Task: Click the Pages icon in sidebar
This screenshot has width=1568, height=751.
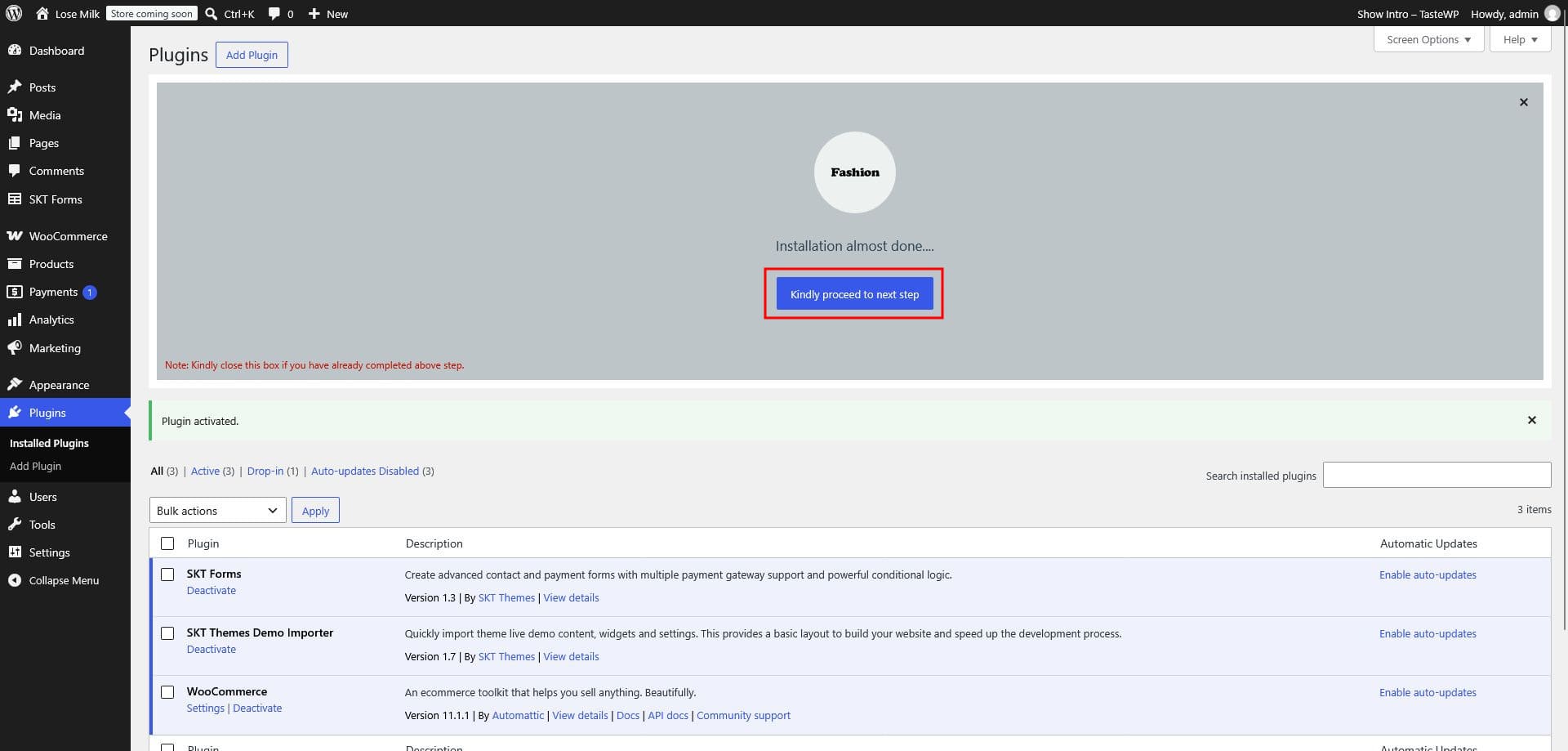Action: (15, 142)
